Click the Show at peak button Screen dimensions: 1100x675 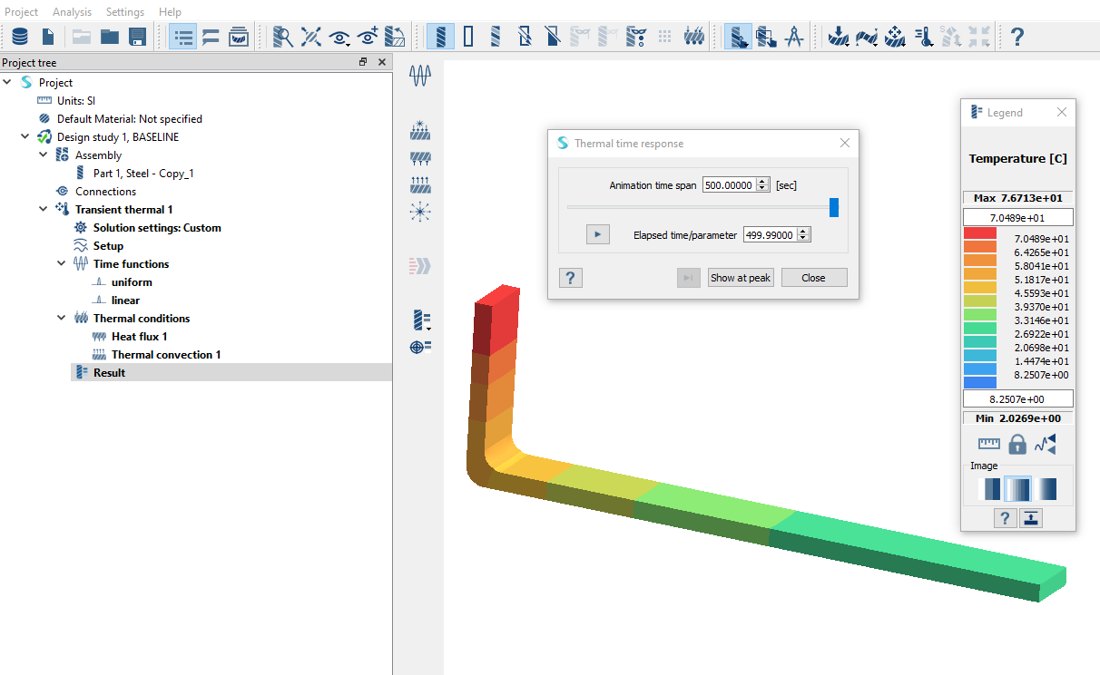pyautogui.click(x=740, y=277)
